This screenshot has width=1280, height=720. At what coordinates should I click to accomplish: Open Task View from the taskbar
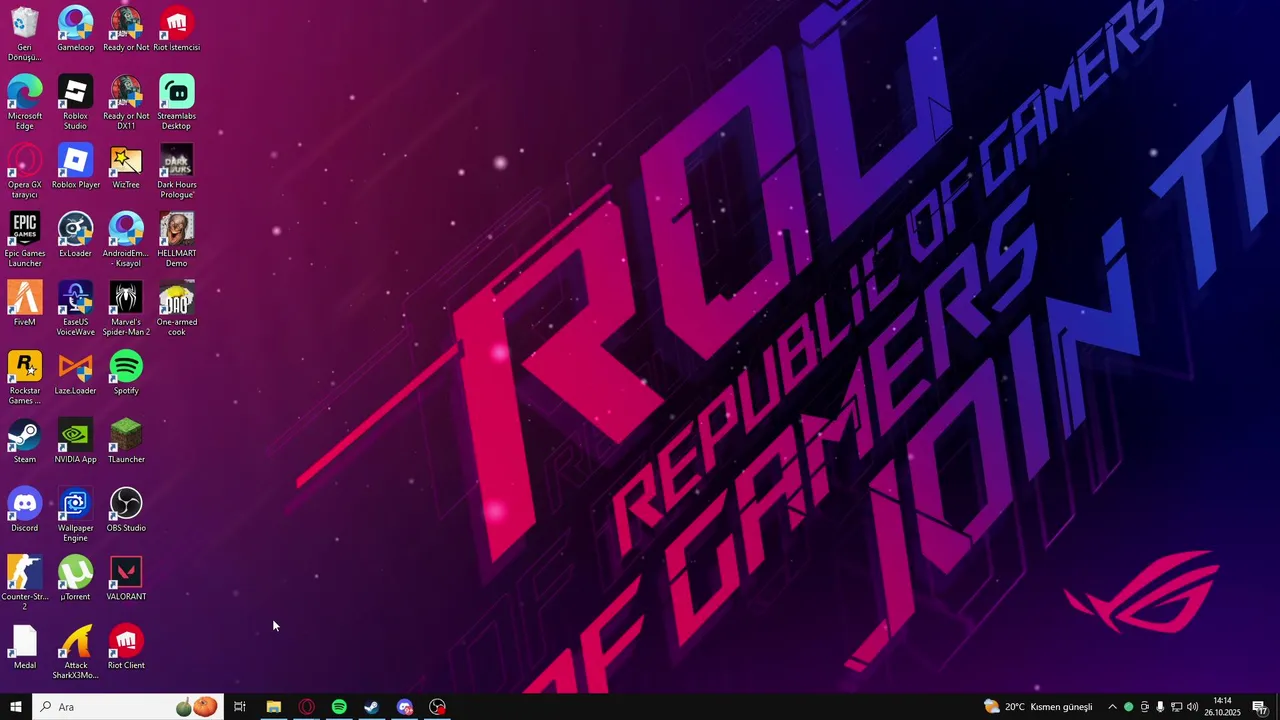(x=240, y=707)
